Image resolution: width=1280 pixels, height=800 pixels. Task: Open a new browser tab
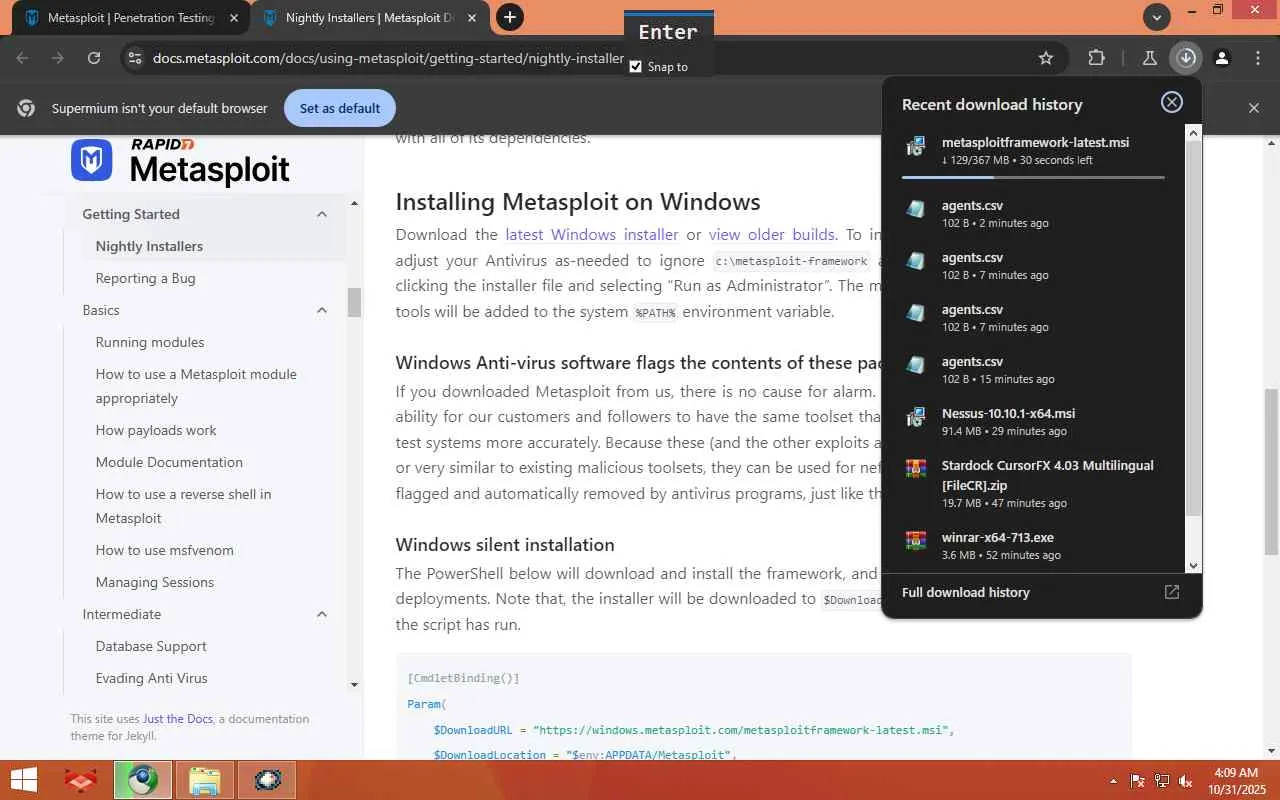[509, 17]
